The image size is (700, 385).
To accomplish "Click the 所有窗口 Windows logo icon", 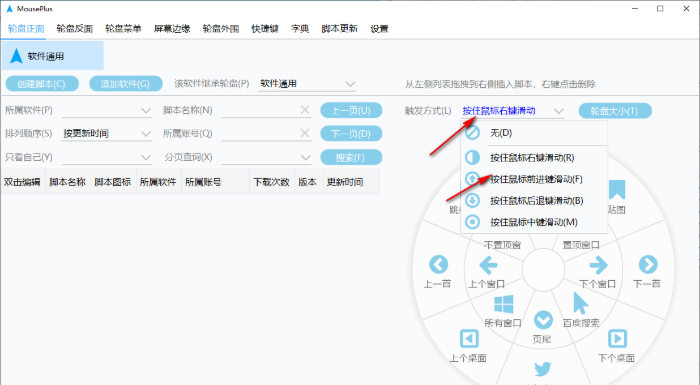I will (x=504, y=304).
